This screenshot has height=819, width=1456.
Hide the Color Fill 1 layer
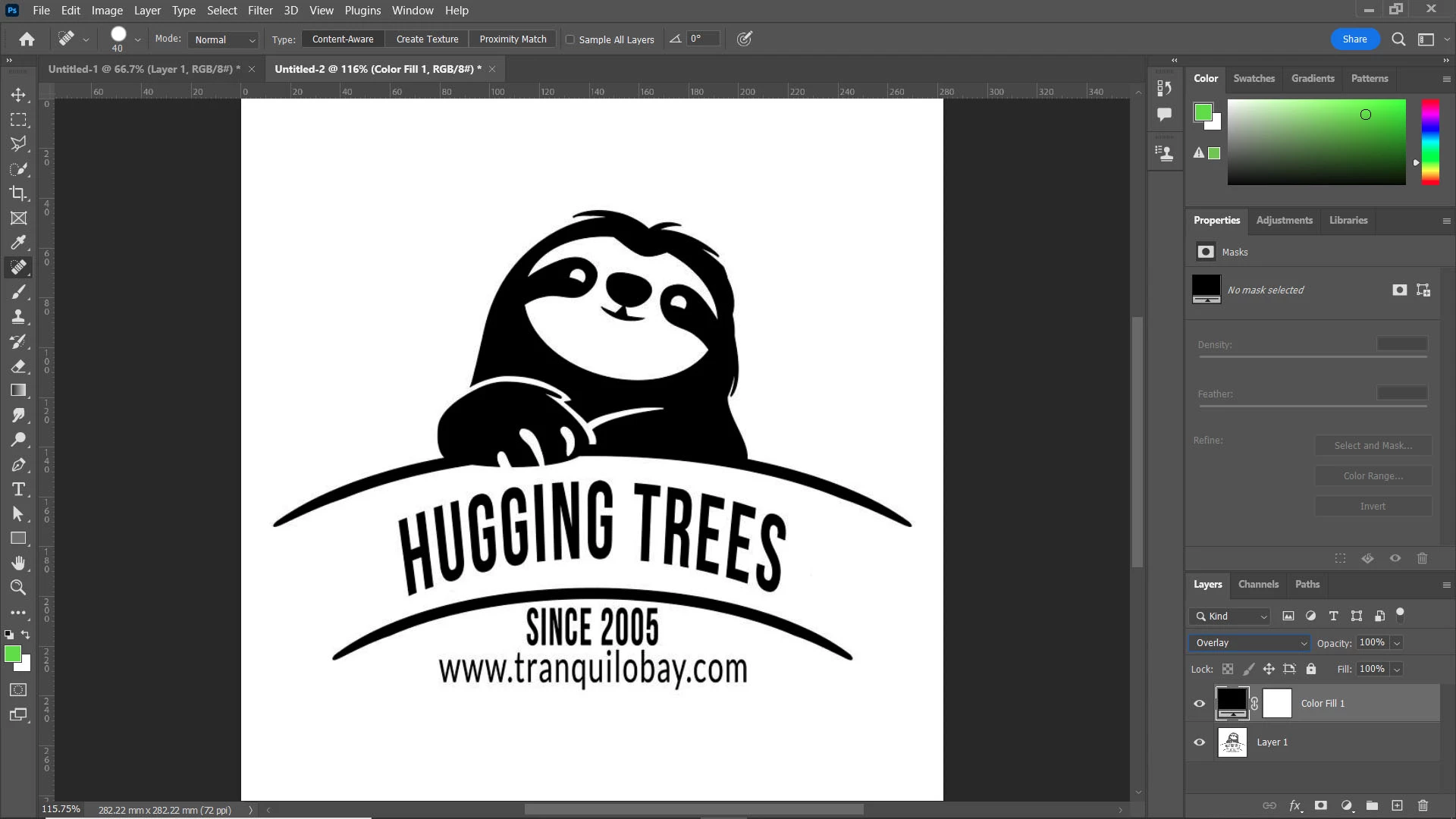pos(1200,704)
